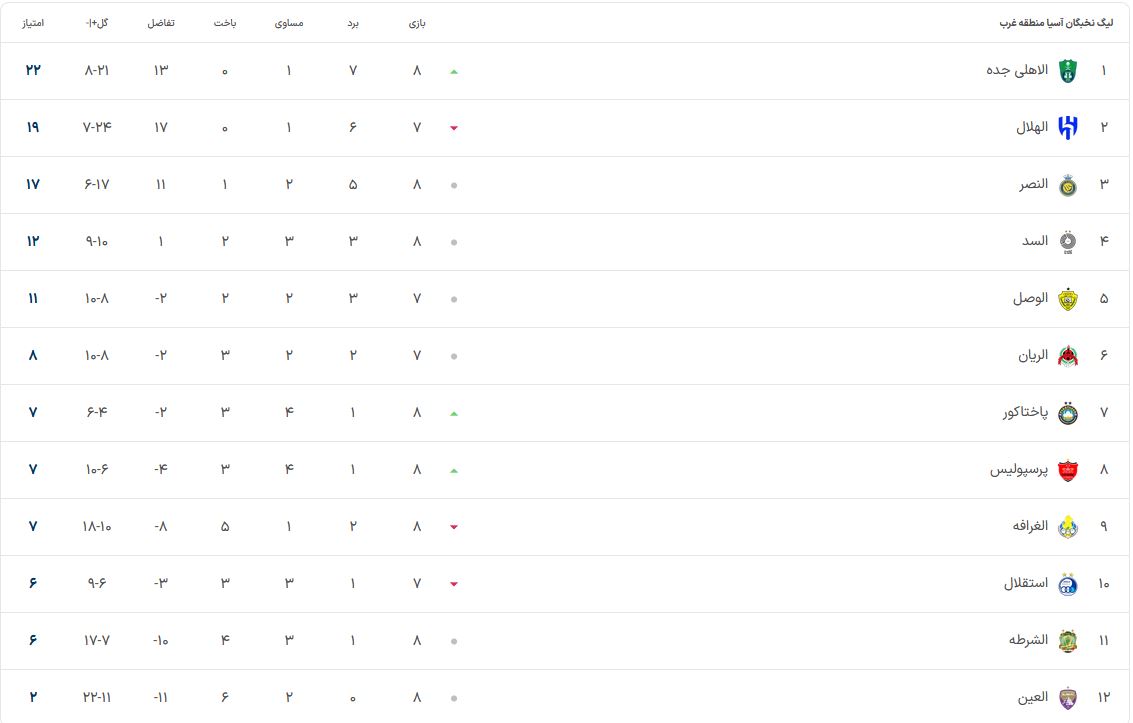Image resolution: width=1133 pixels, height=723 pixels.
Task: Click the Al-Wasl yellow crest icon
Action: point(1068,299)
